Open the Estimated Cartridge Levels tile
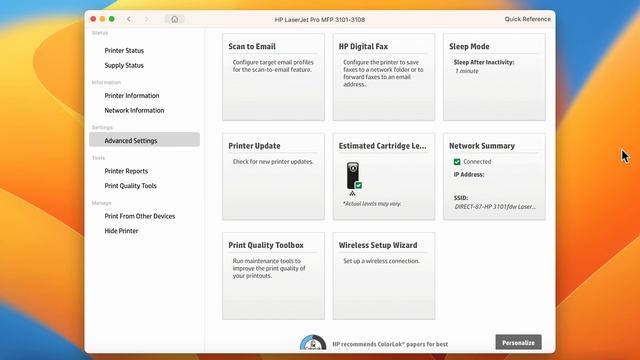 384,177
